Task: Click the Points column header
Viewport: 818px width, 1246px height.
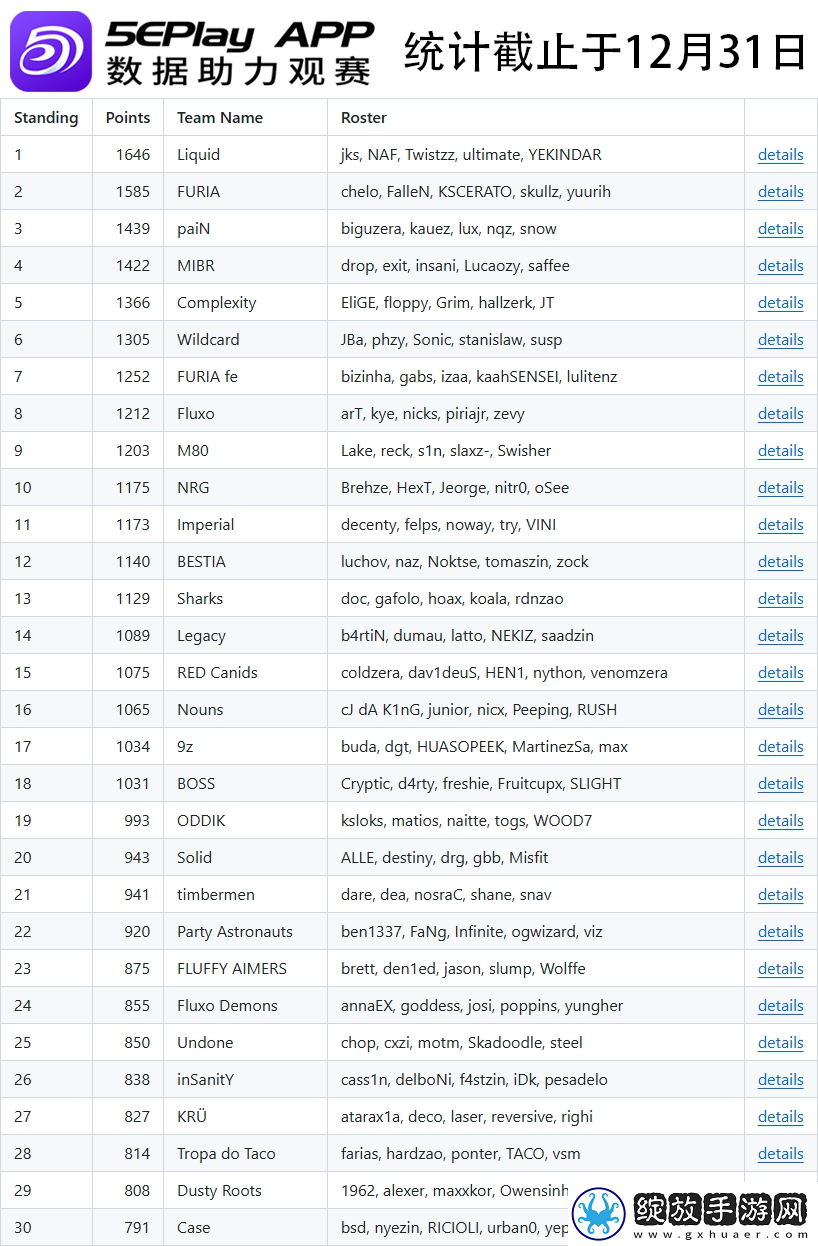Action: pos(128,118)
